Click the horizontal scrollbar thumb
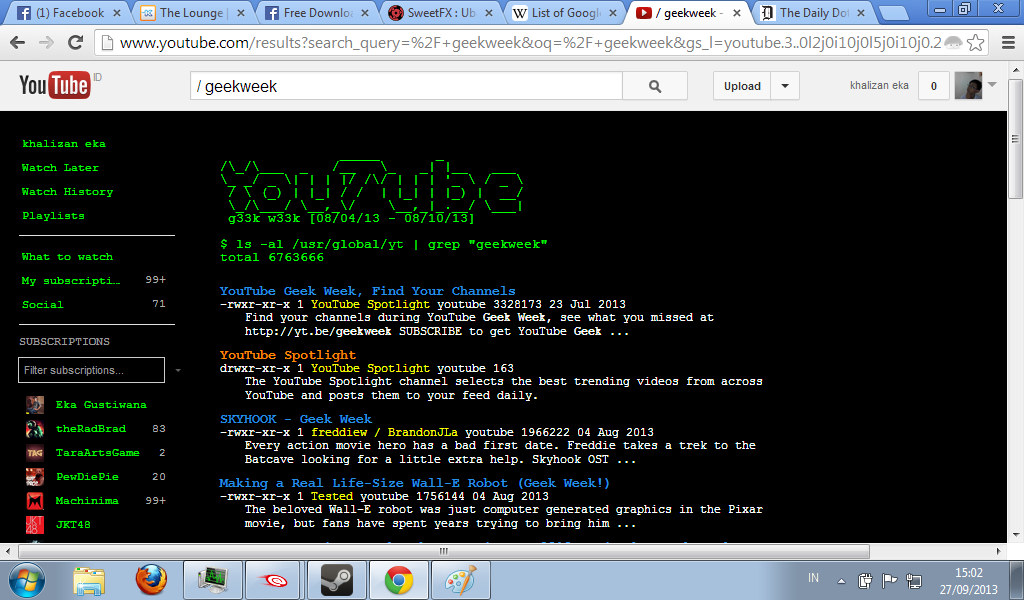 coord(444,551)
